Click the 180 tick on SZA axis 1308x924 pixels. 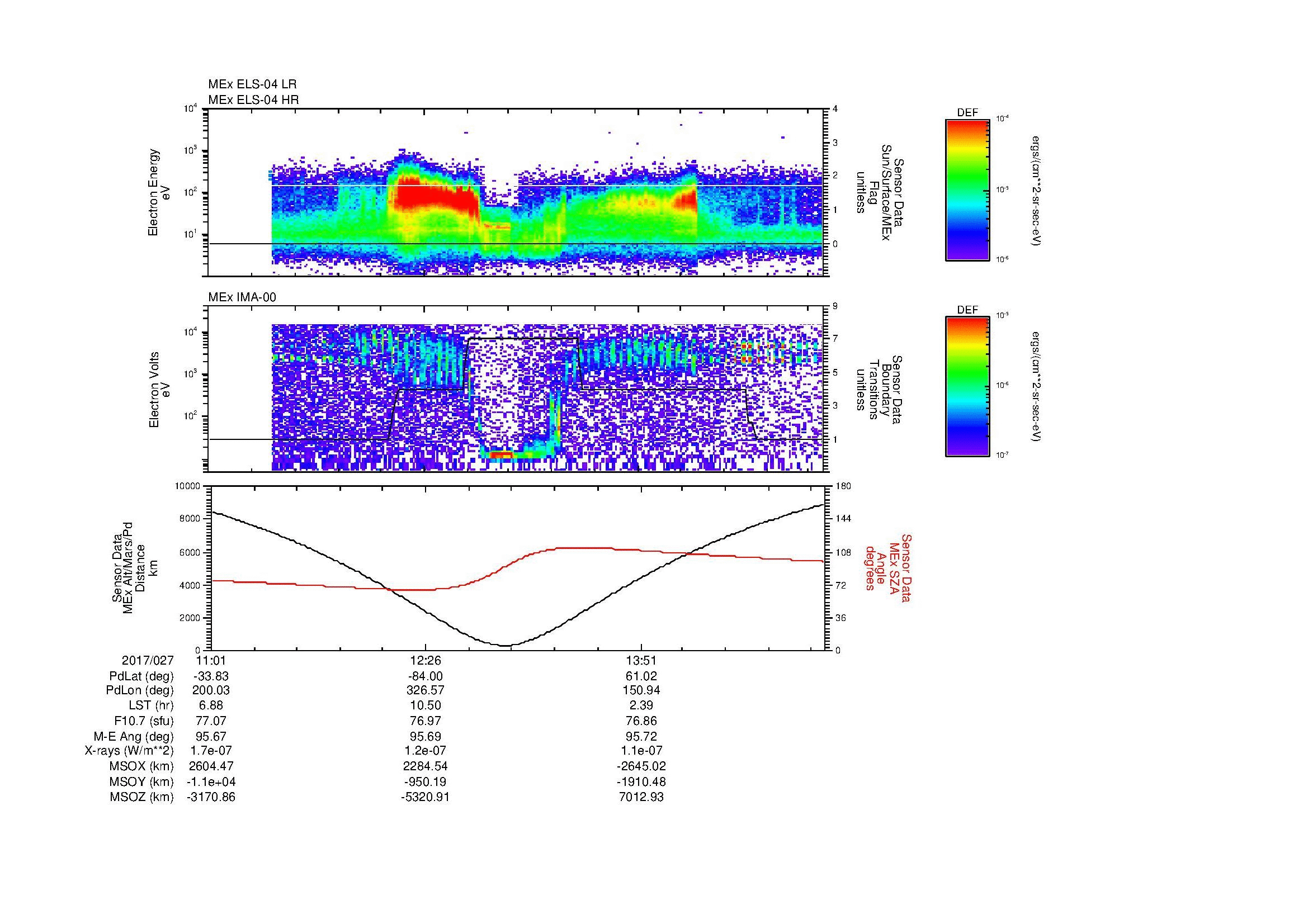click(x=844, y=486)
